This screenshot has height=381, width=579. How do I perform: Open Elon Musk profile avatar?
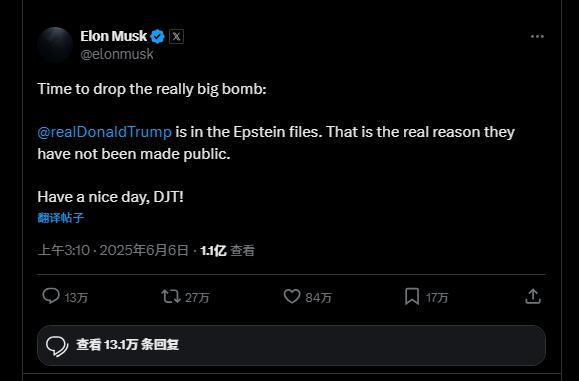[55, 45]
